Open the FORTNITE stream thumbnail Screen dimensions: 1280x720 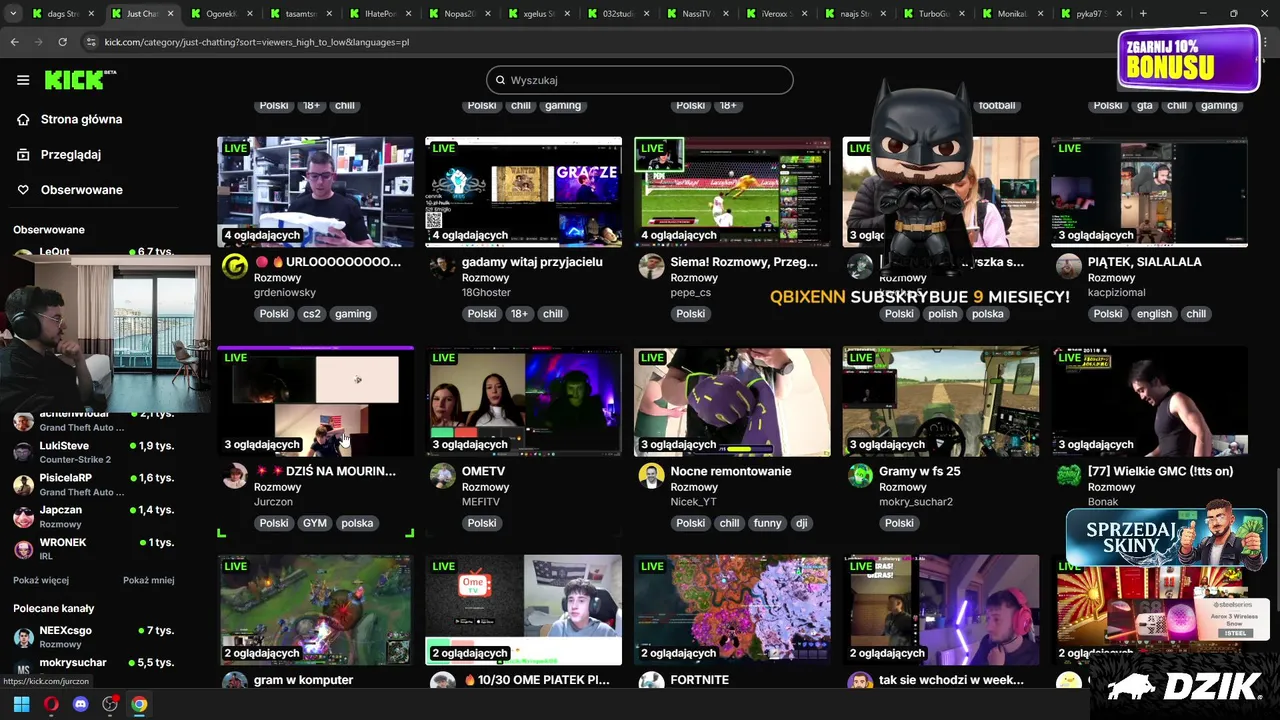pyautogui.click(x=732, y=610)
